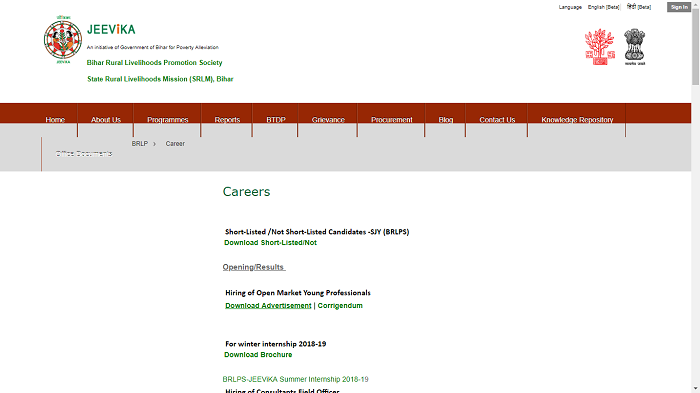Open the Home menu item
700x393 pixels.
[x=55, y=120]
